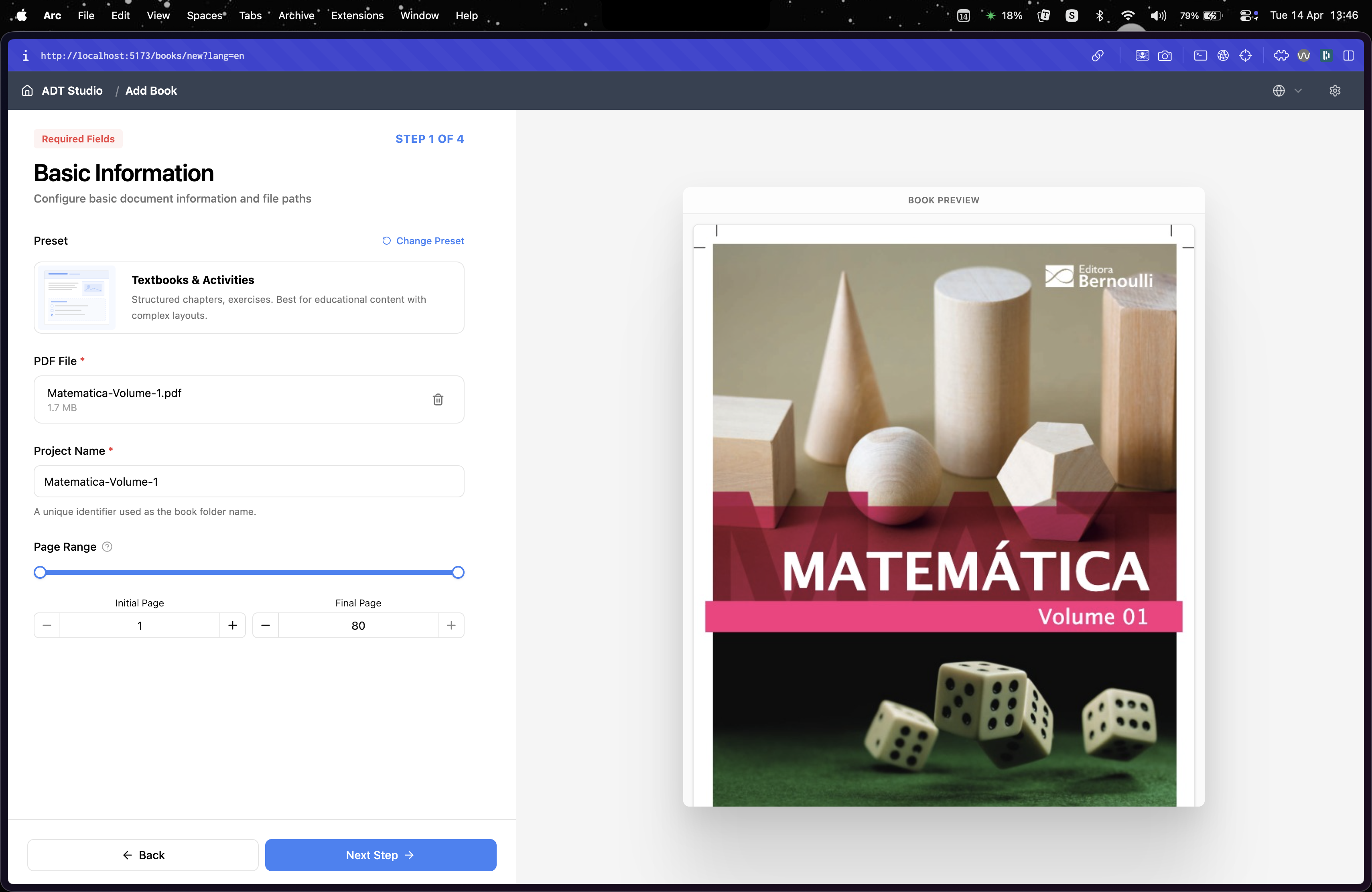Toggle split view icon in Arc toolbar
Screen dimensions: 1372x892
1348,55
